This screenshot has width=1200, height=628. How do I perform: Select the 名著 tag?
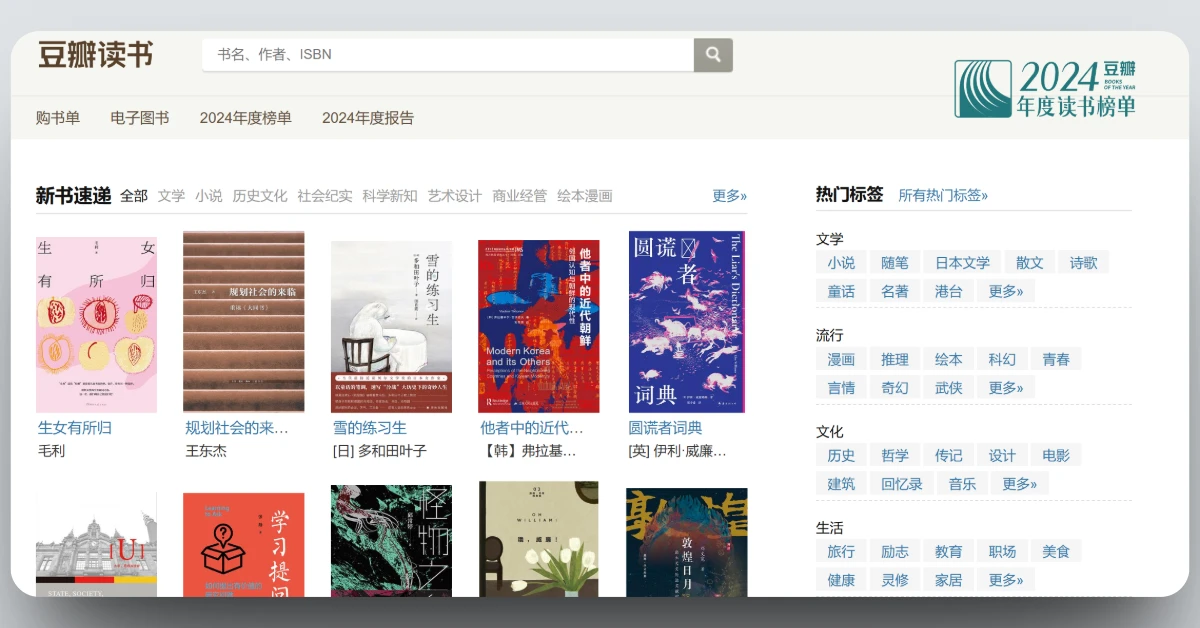895,291
